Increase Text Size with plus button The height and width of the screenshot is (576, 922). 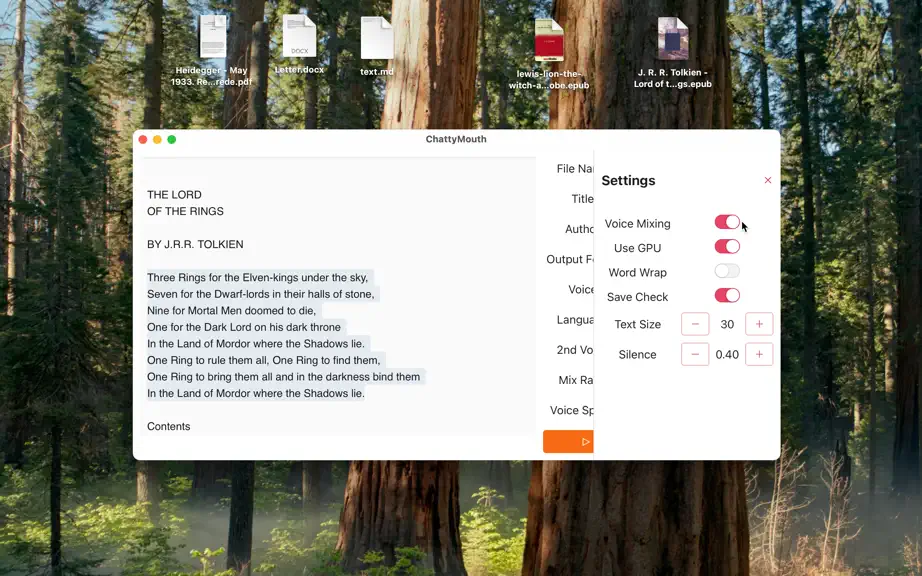(x=759, y=324)
